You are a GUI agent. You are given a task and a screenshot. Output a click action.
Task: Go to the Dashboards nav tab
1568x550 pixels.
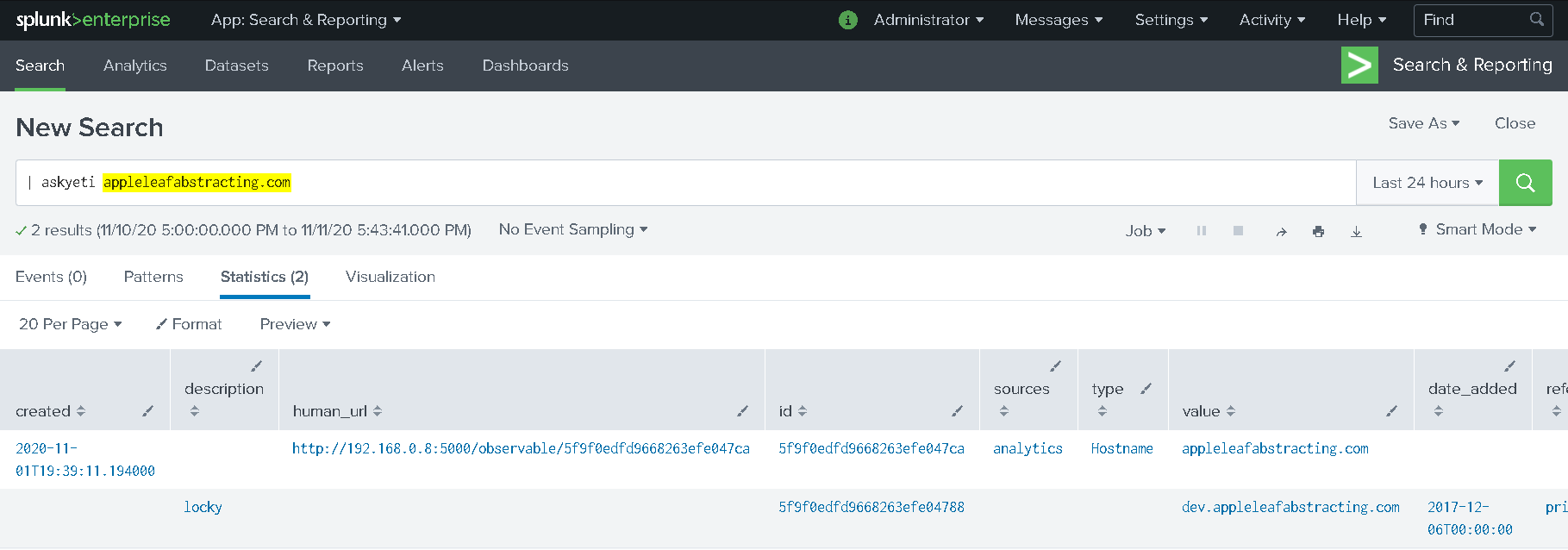526,66
